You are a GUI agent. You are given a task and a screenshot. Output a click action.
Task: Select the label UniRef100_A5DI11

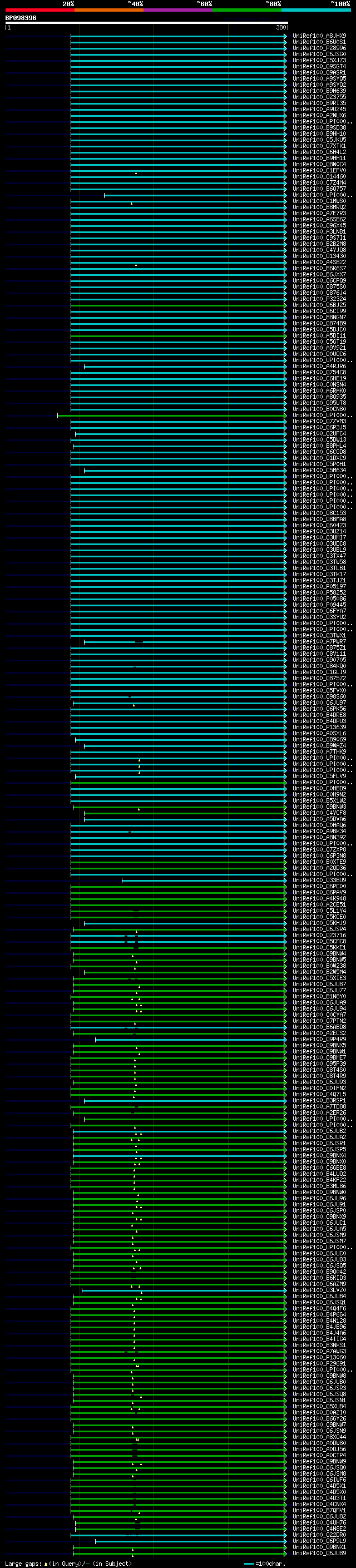click(x=319, y=336)
